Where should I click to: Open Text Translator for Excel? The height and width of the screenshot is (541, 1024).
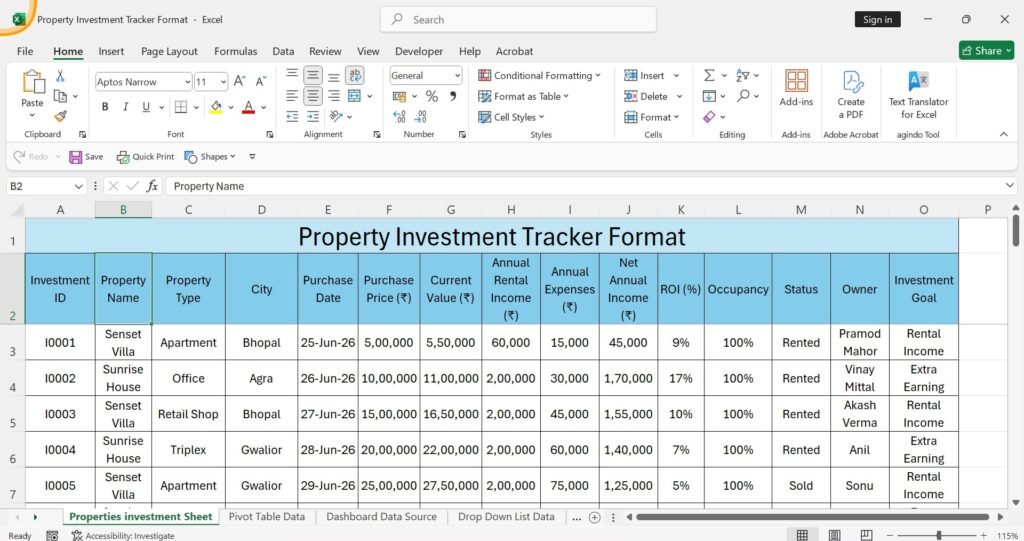[x=918, y=82]
